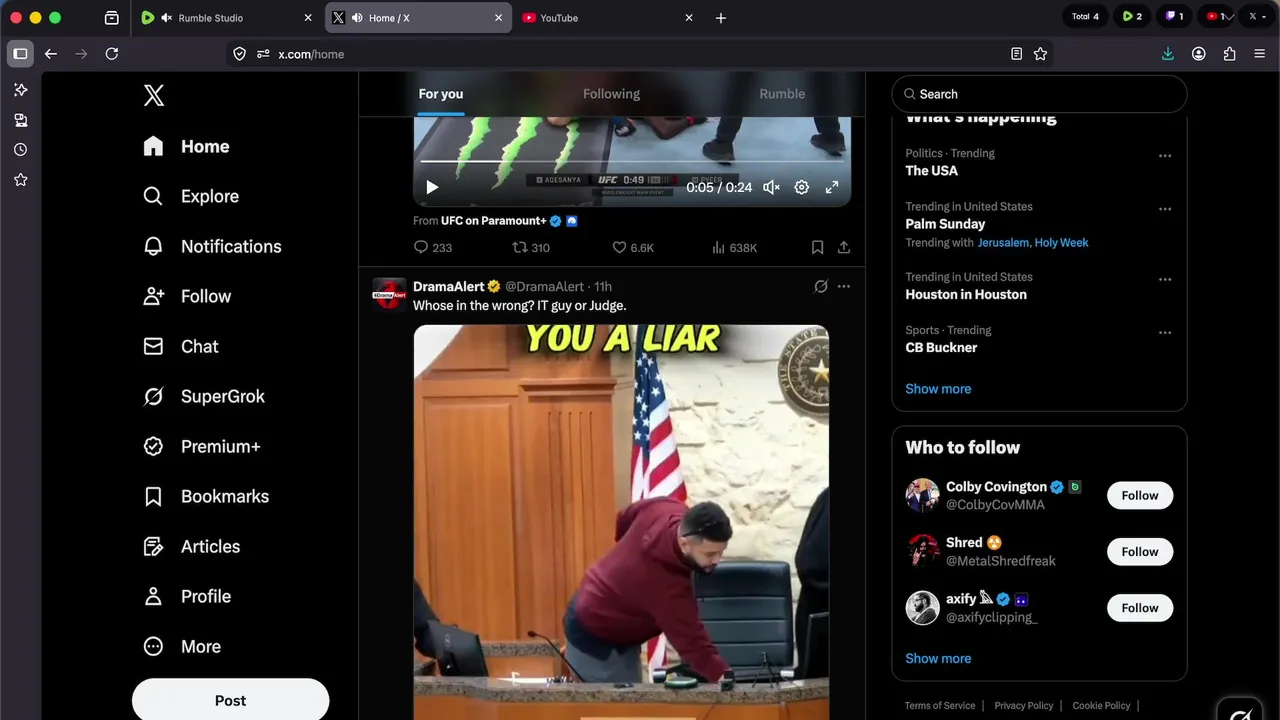The image size is (1280, 720).
Task: Reload the current page
Action: tap(112, 54)
